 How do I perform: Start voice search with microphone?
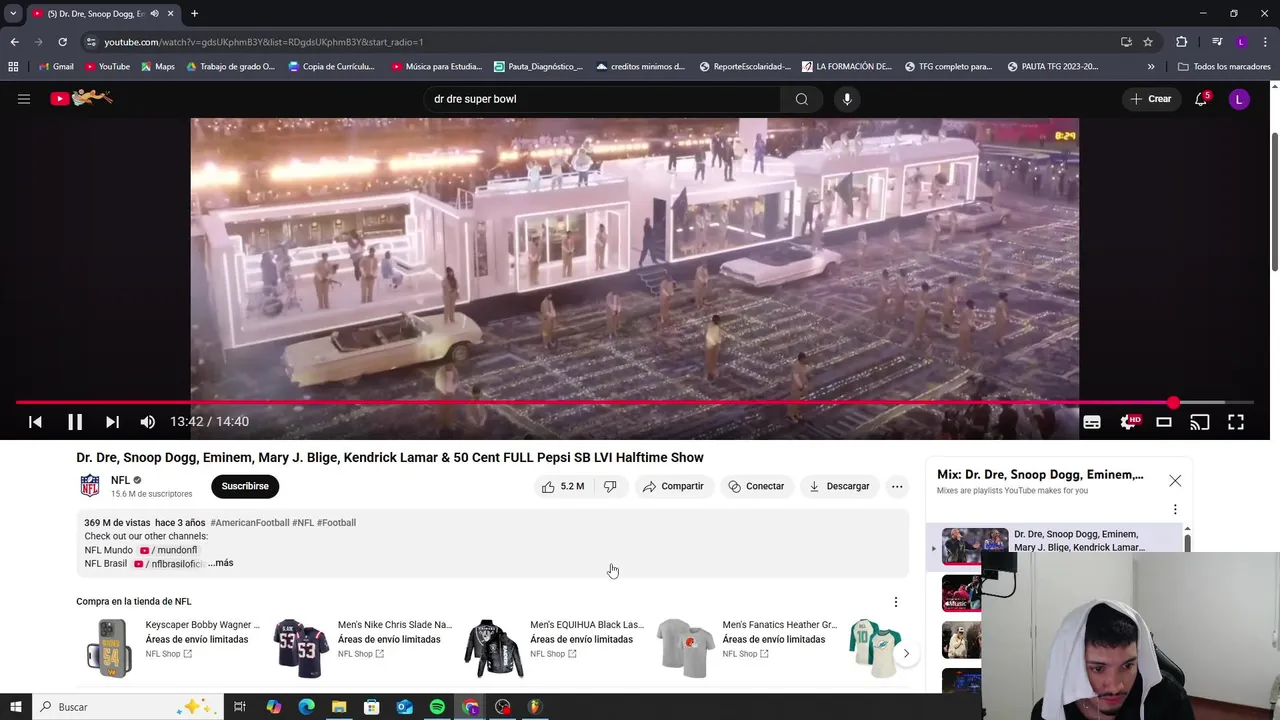tap(847, 99)
